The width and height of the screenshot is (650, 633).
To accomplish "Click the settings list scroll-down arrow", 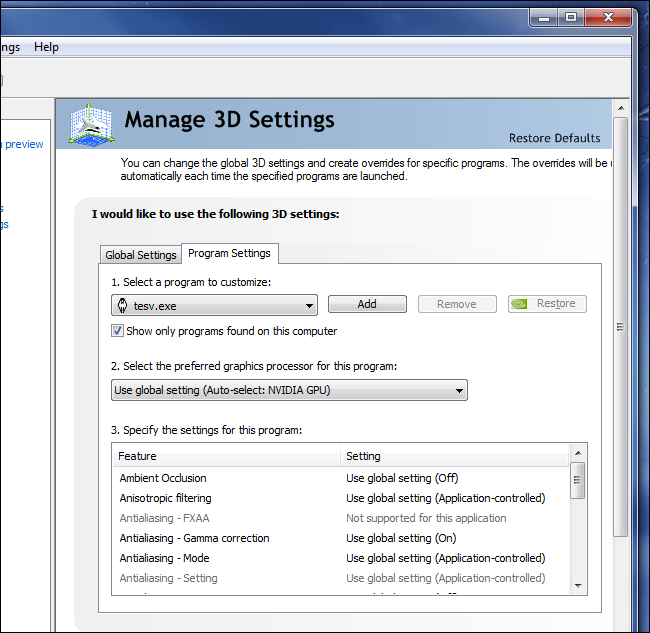I will coord(578,583).
